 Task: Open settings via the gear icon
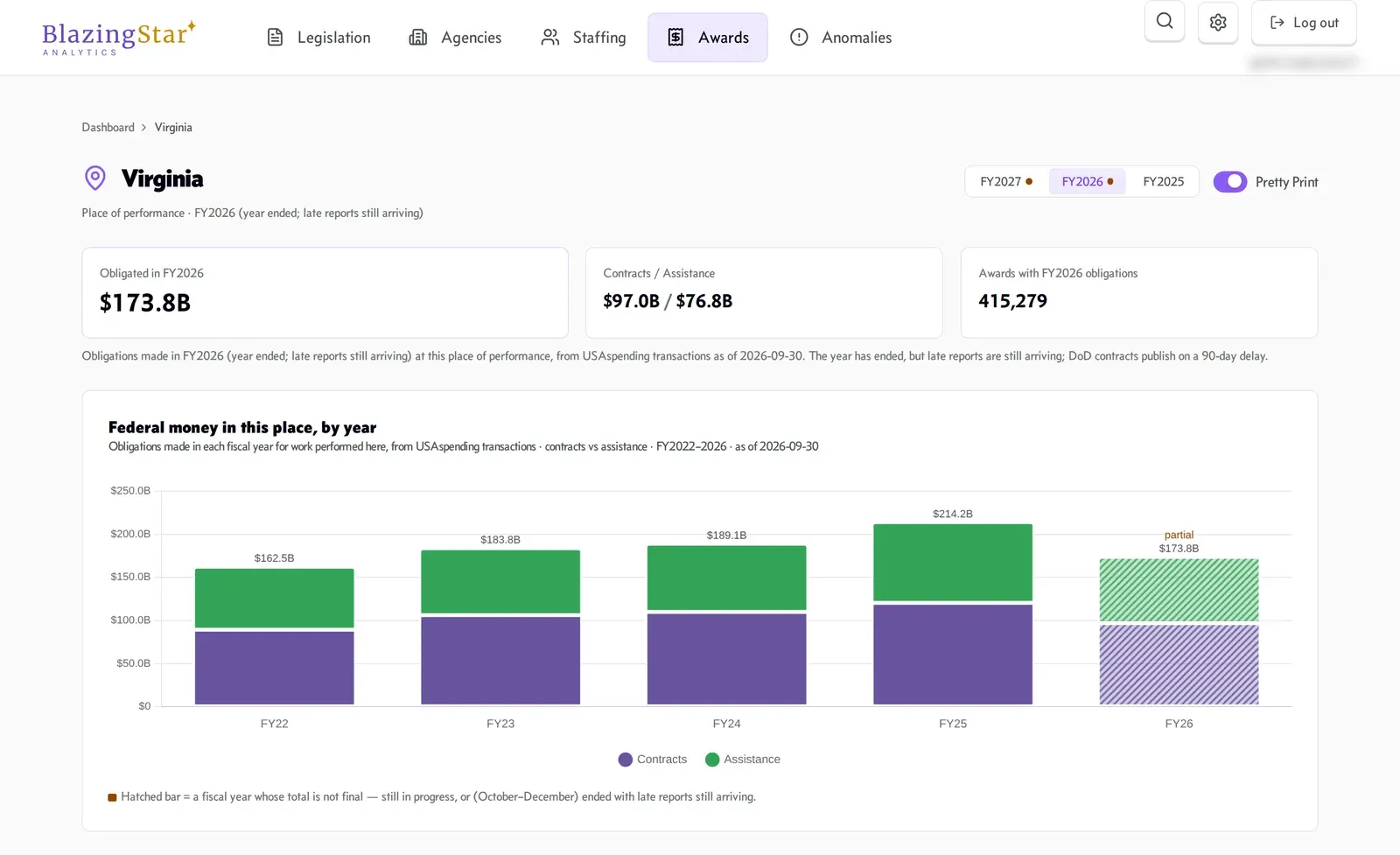[1218, 22]
